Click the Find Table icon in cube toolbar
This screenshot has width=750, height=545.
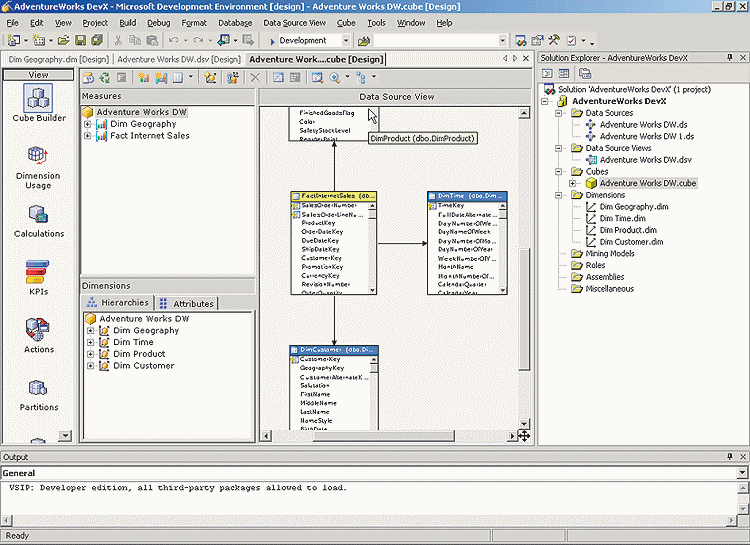(317, 78)
